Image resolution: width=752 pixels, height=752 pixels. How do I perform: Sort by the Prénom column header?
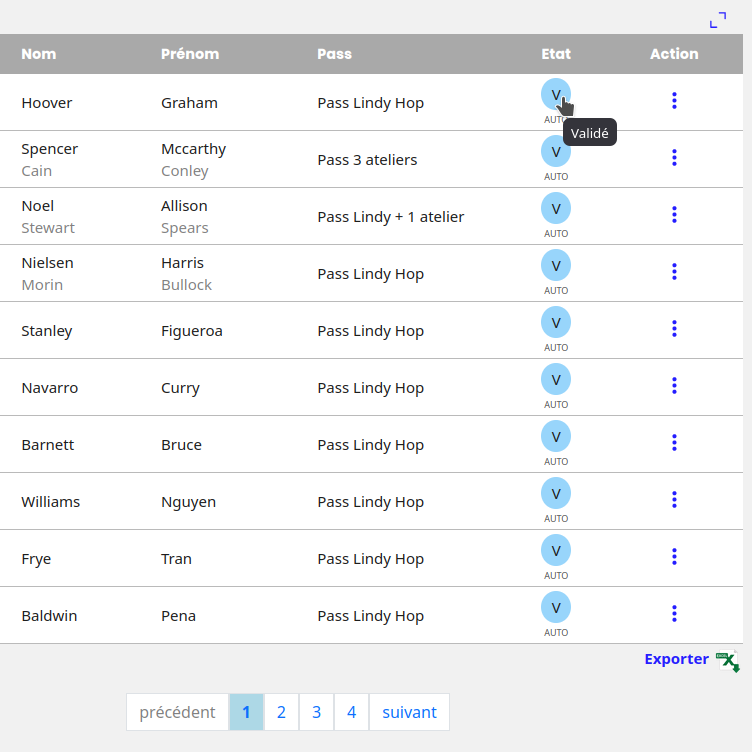click(x=190, y=54)
